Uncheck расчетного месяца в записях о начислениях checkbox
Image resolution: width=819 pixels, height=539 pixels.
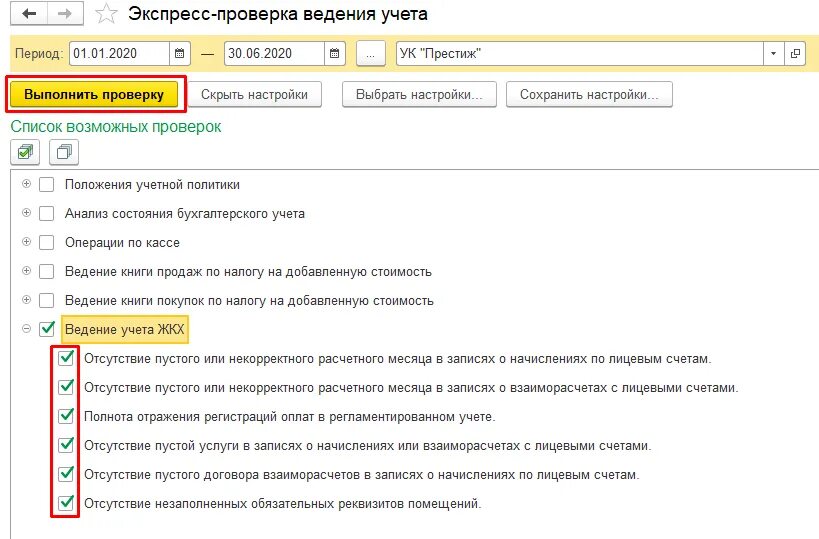tap(66, 358)
